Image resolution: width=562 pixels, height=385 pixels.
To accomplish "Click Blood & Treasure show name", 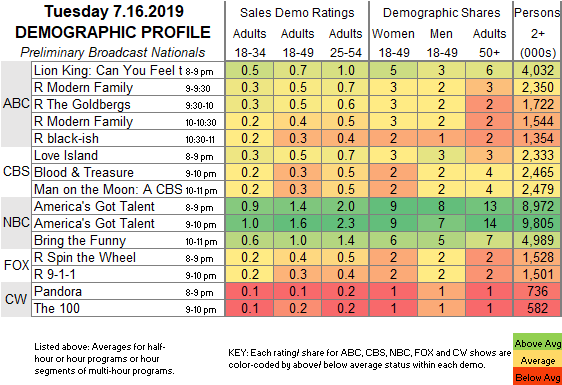I will [84, 172].
